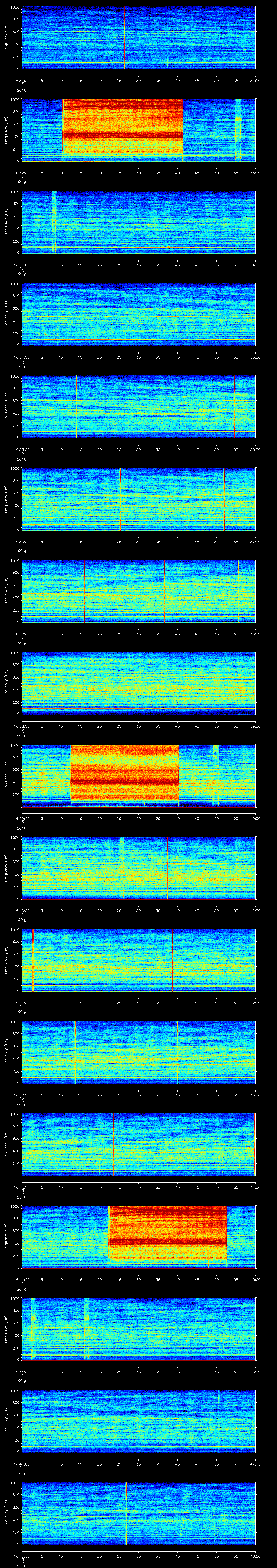The height and width of the screenshot is (1568, 277).
Task: Open the spectrogram panel starting at 16:42:00
Action: coord(138,1052)
